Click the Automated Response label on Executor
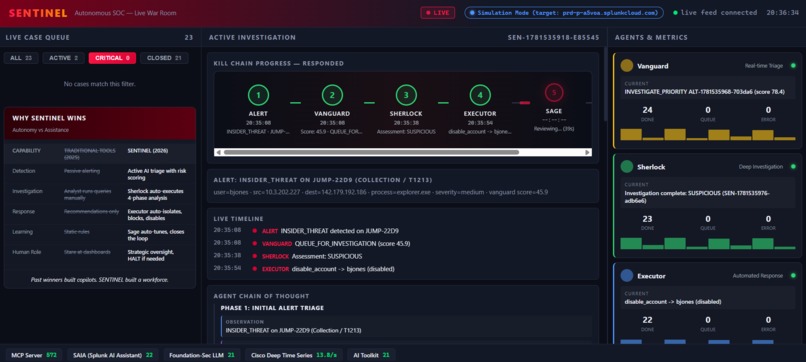This screenshot has width=806, height=362. [x=758, y=276]
